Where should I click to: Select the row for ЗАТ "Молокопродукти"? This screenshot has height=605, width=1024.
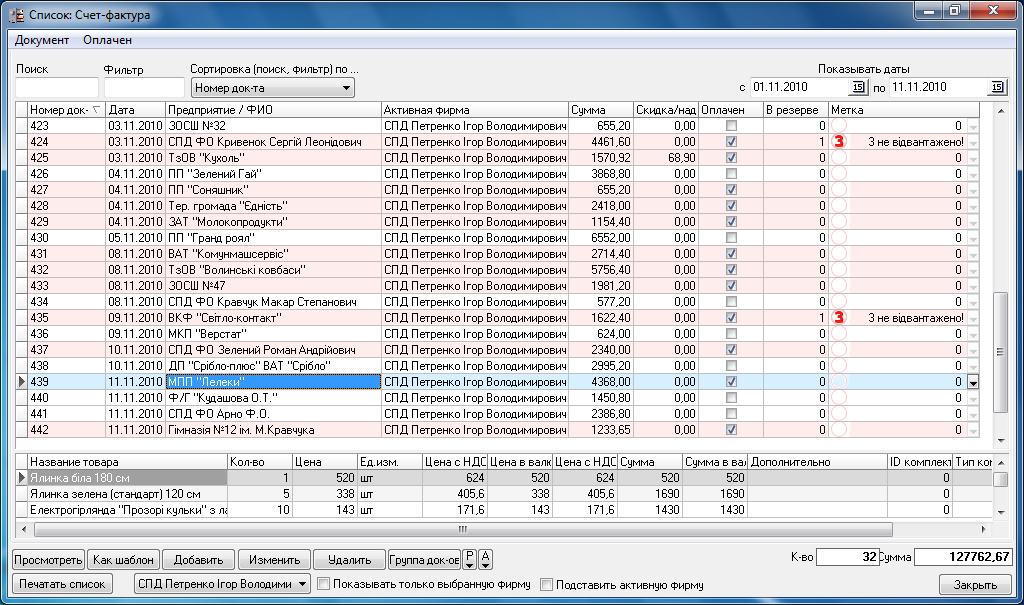pyautogui.click(x=498, y=222)
